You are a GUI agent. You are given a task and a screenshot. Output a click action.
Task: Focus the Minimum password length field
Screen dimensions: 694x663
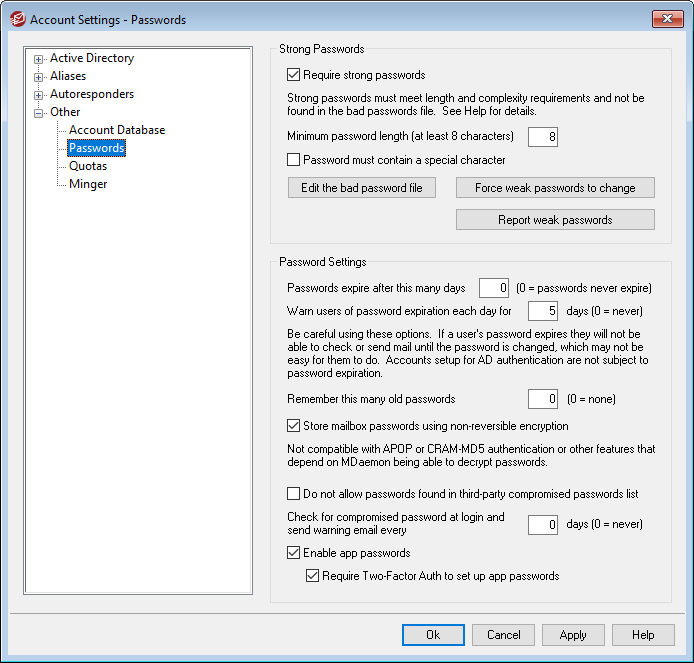542,137
